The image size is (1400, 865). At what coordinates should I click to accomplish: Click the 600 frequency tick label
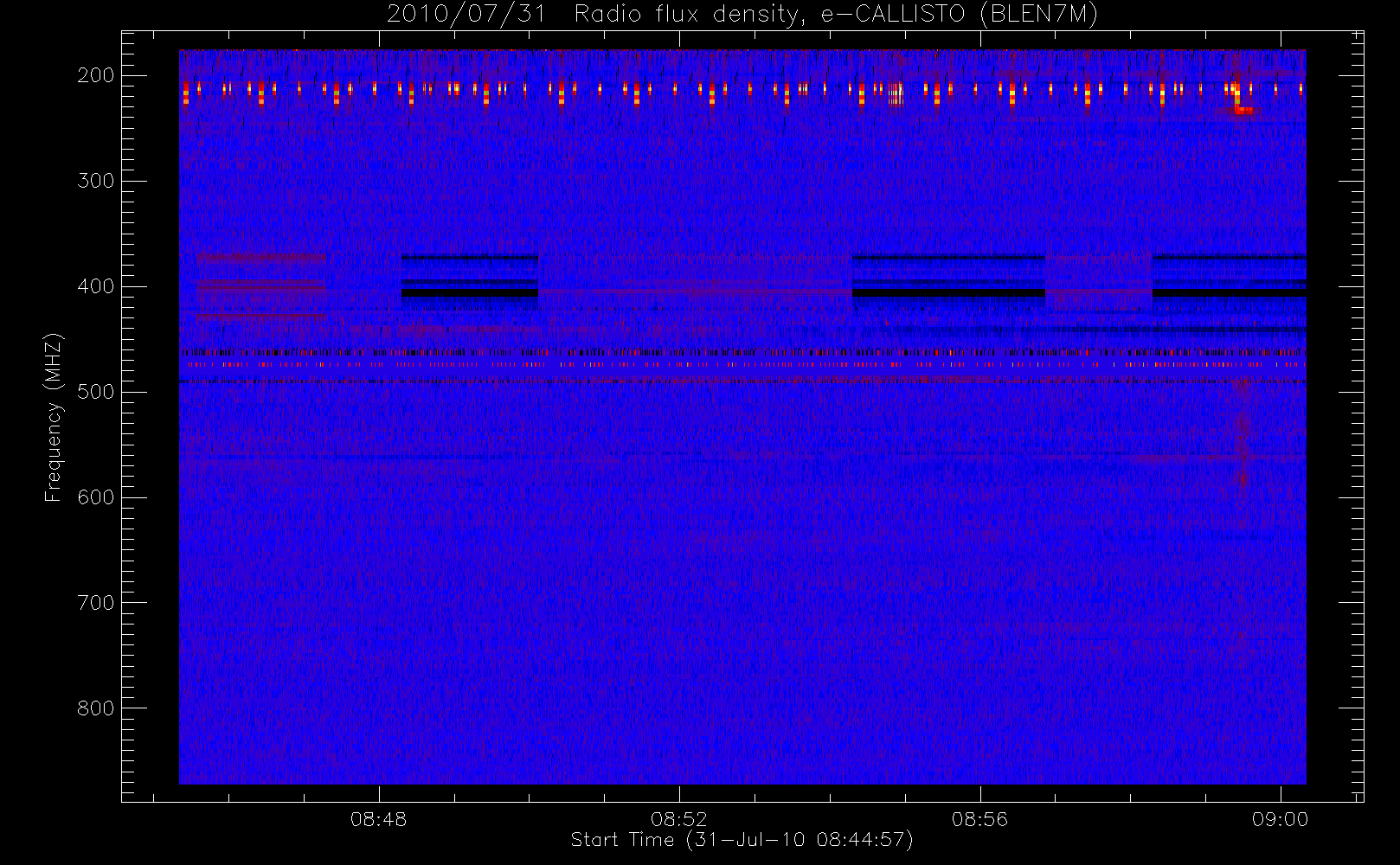click(95, 497)
